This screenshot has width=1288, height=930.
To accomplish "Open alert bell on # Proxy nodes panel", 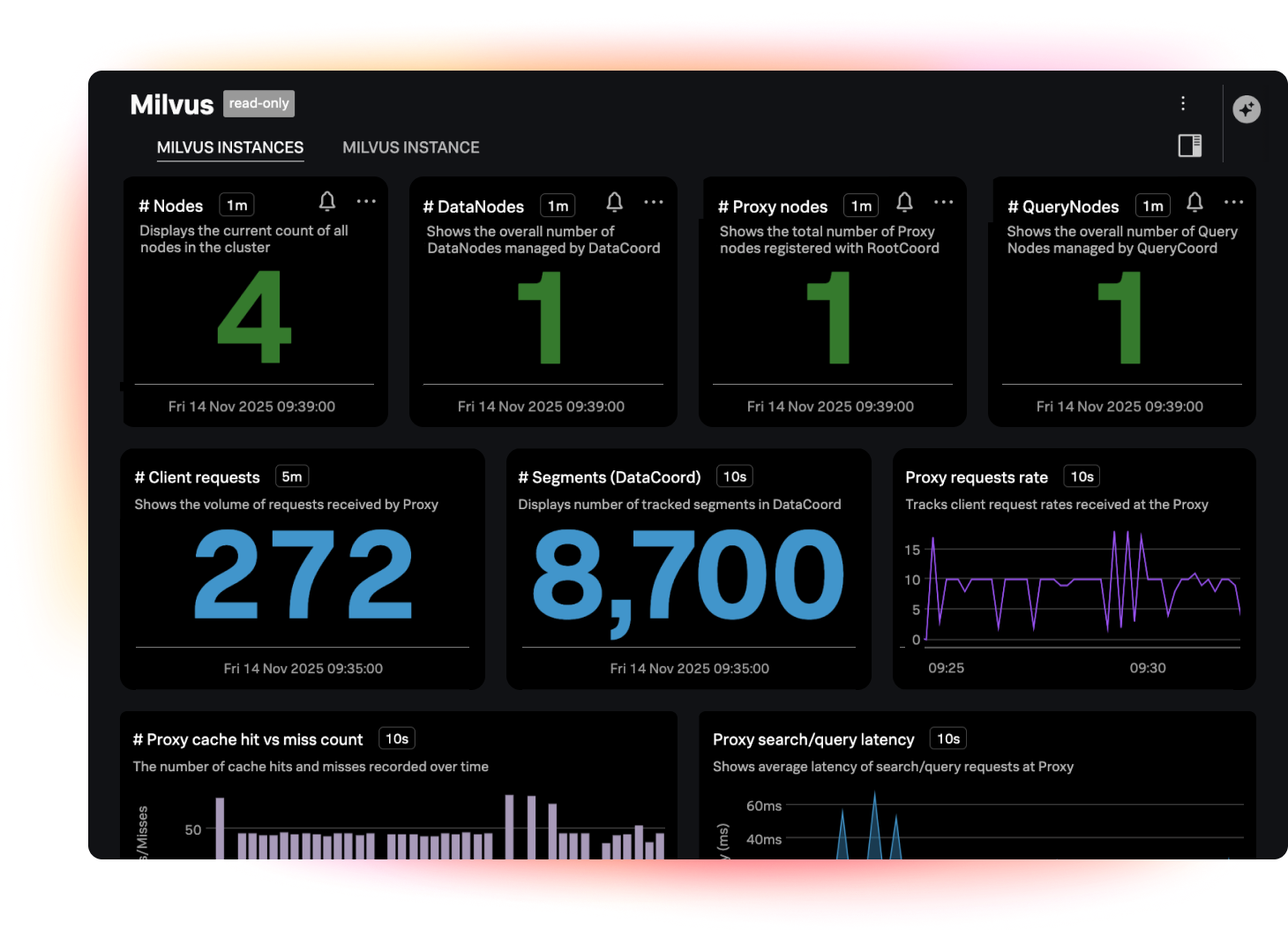I will [904, 202].
